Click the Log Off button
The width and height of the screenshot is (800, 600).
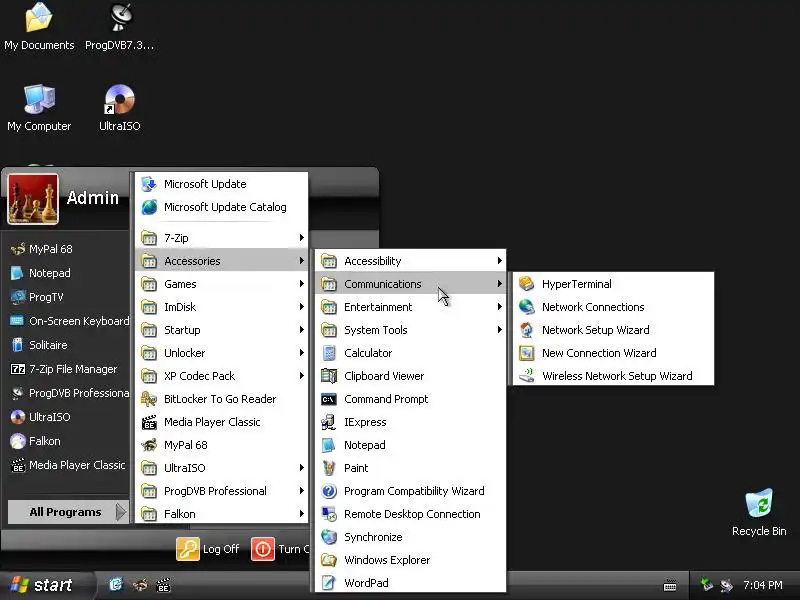pyautogui.click(x=208, y=549)
